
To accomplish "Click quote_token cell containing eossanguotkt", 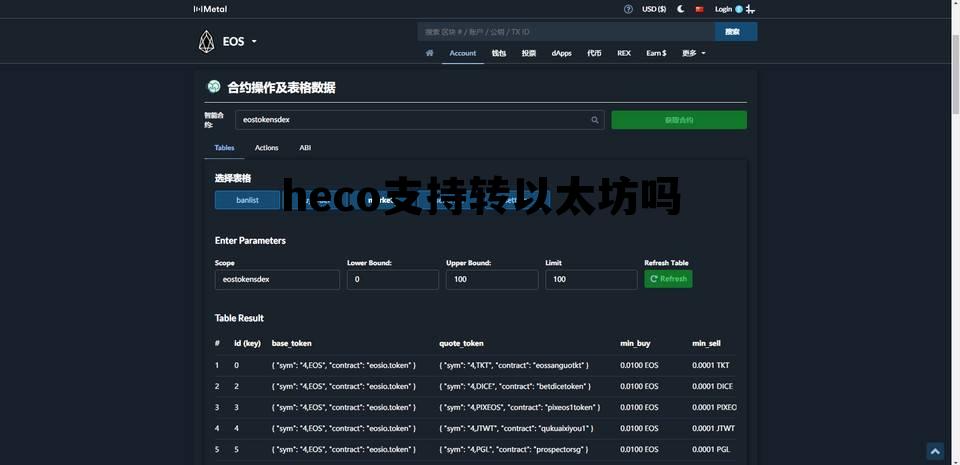I will pyautogui.click(x=514, y=365).
